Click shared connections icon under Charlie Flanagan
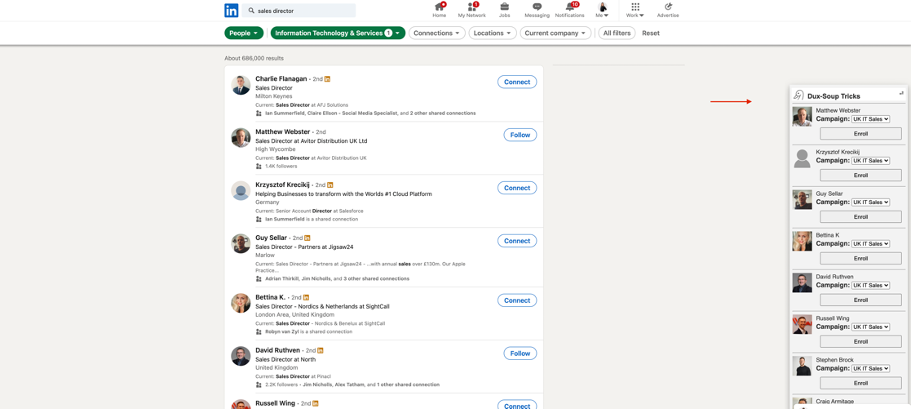This screenshot has width=912, height=410. pos(258,113)
